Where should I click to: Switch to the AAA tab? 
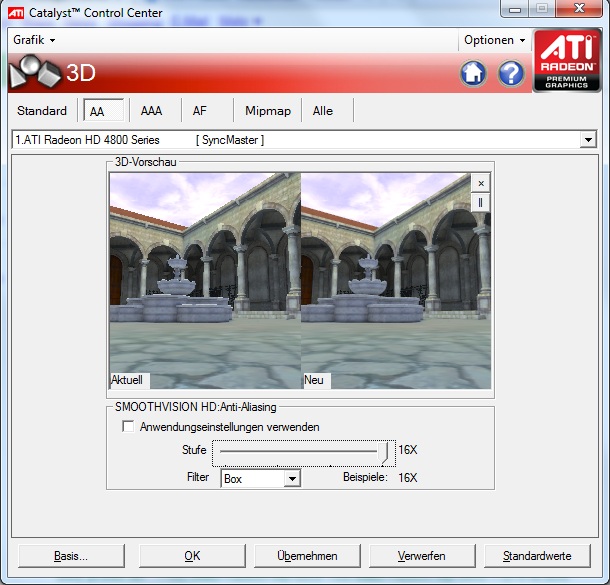[x=151, y=111]
